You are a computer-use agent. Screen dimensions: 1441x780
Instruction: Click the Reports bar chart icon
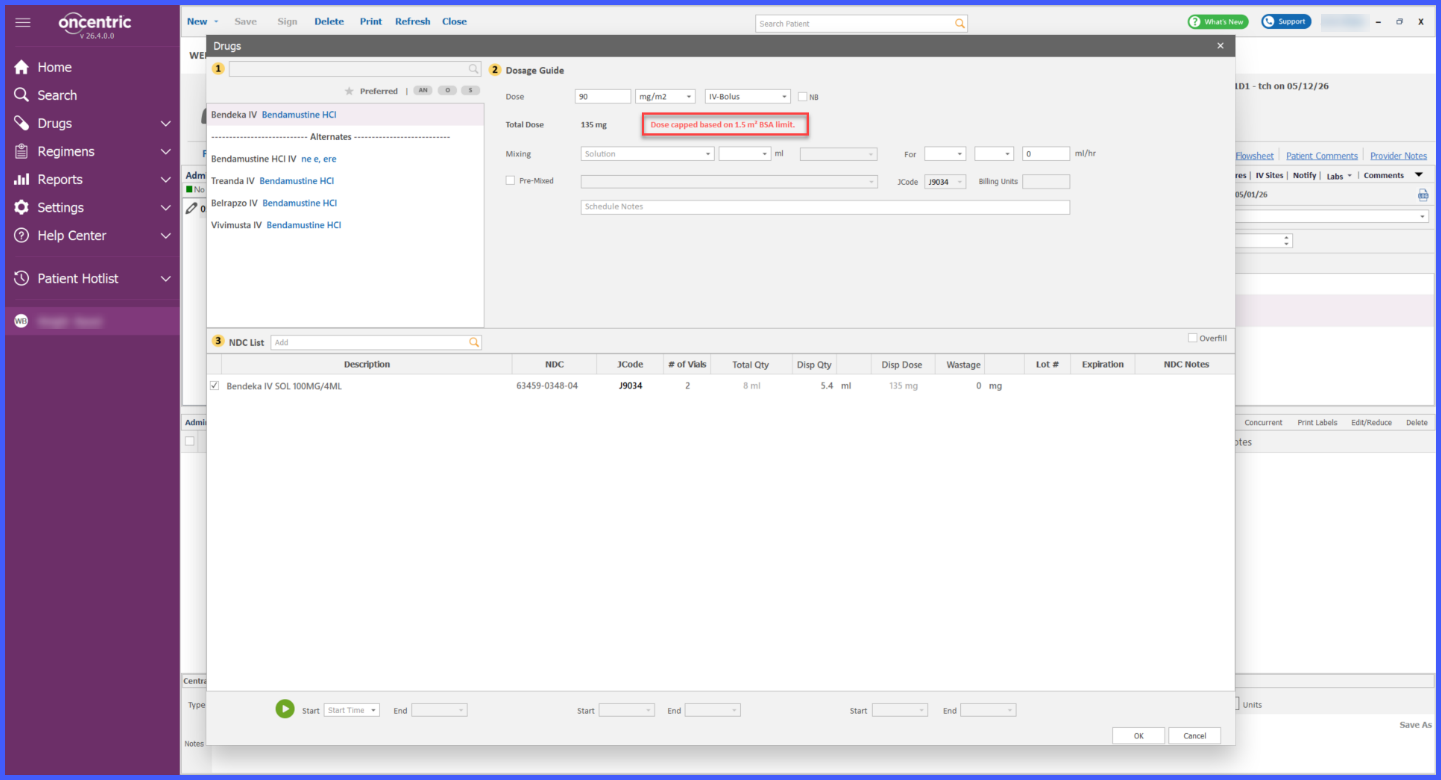click(x=21, y=179)
